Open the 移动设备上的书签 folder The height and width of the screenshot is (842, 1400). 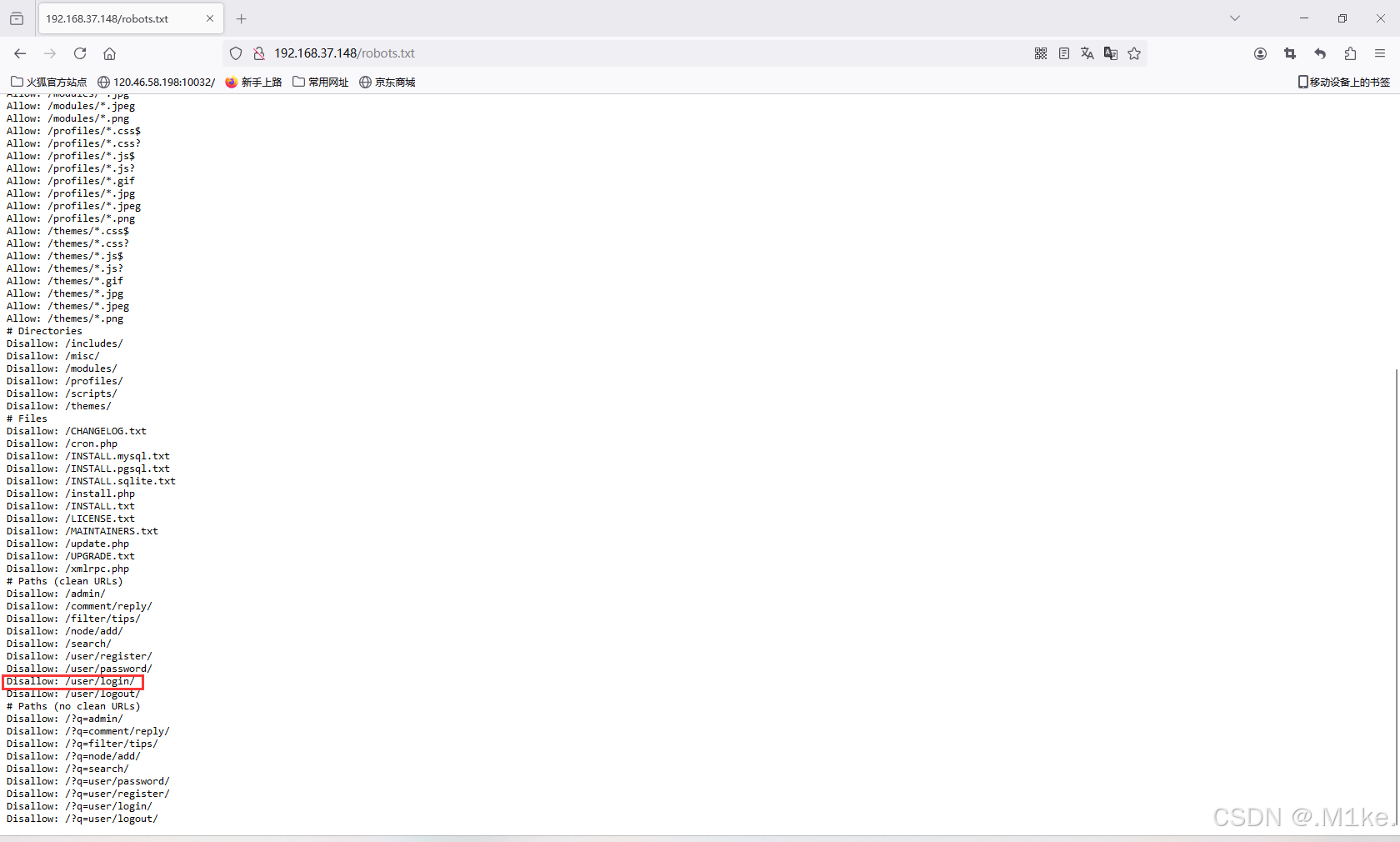pos(1344,82)
